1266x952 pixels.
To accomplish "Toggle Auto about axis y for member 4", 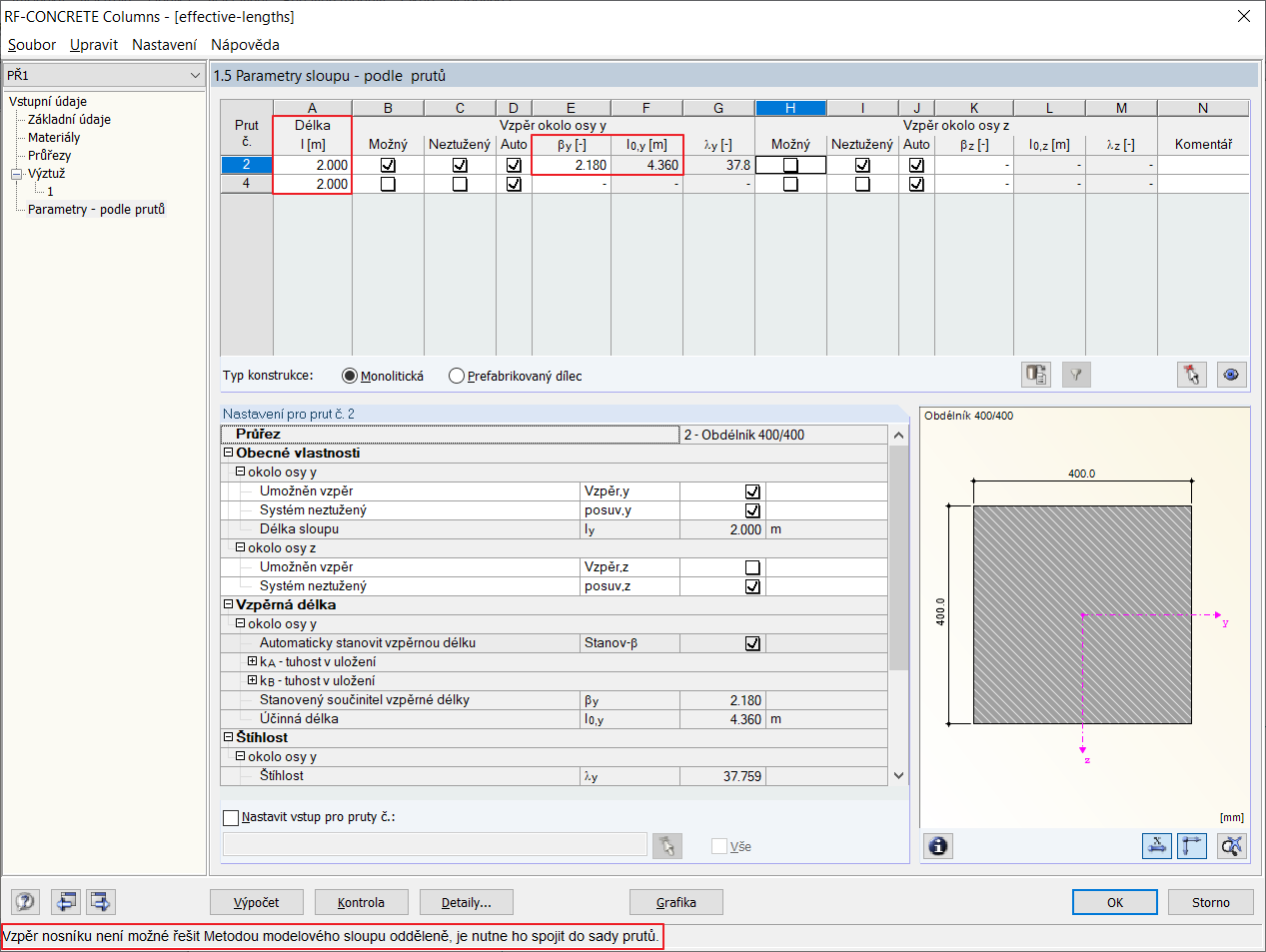I will (x=514, y=184).
